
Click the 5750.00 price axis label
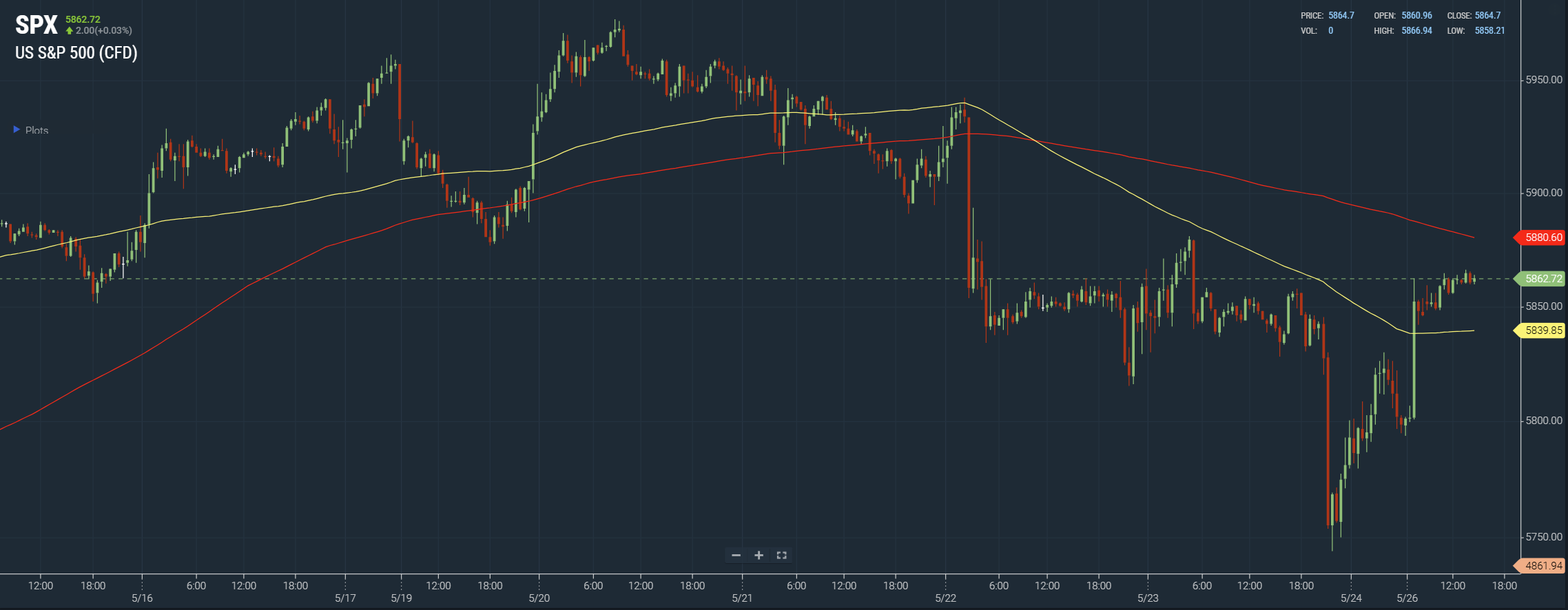click(1544, 537)
